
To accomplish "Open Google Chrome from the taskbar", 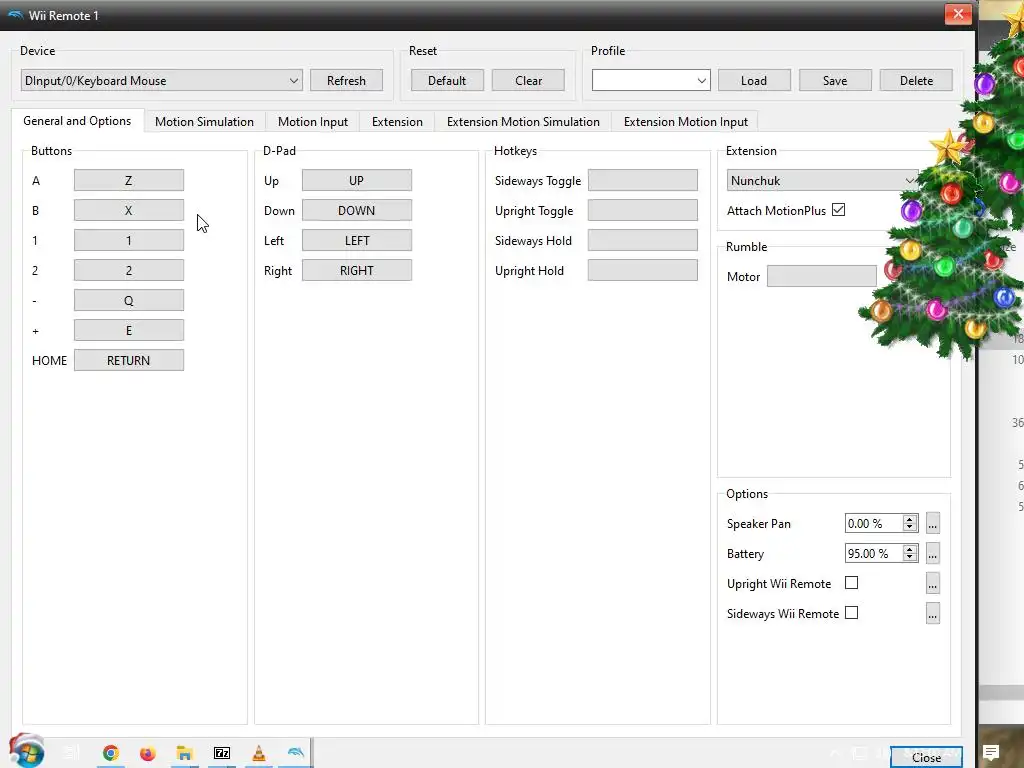I will pyautogui.click(x=110, y=753).
